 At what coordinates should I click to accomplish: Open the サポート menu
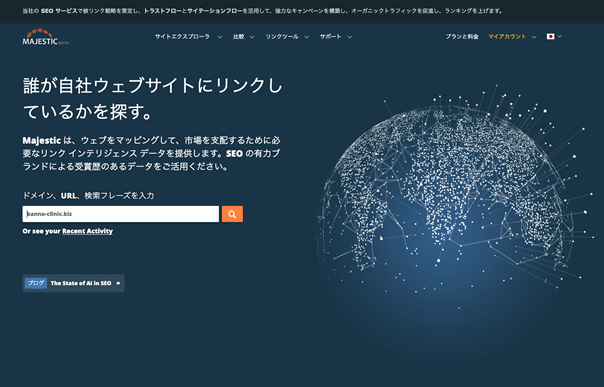[x=331, y=37]
